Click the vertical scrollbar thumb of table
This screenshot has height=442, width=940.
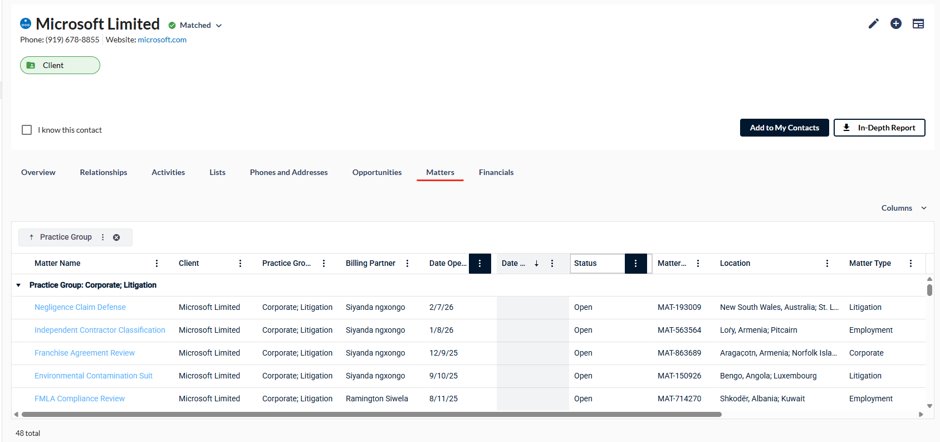pyautogui.click(x=929, y=290)
